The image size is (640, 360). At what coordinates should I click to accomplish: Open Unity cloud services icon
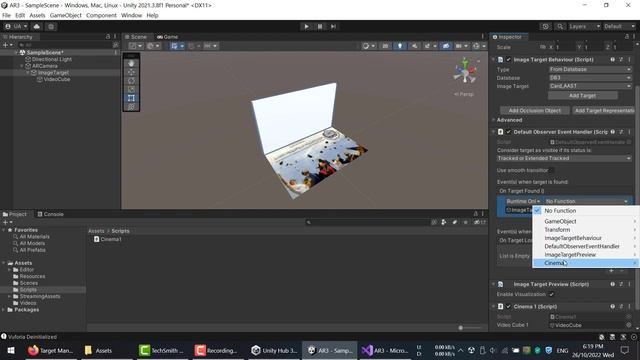click(x=37, y=27)
